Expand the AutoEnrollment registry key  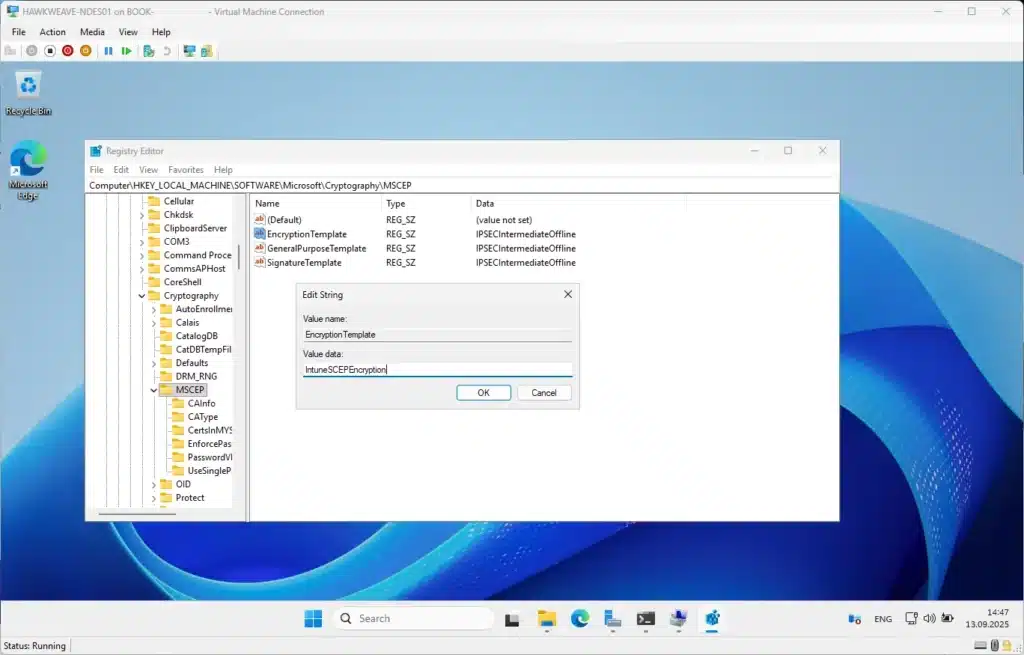pyautogui.click(x=154, y=309)
